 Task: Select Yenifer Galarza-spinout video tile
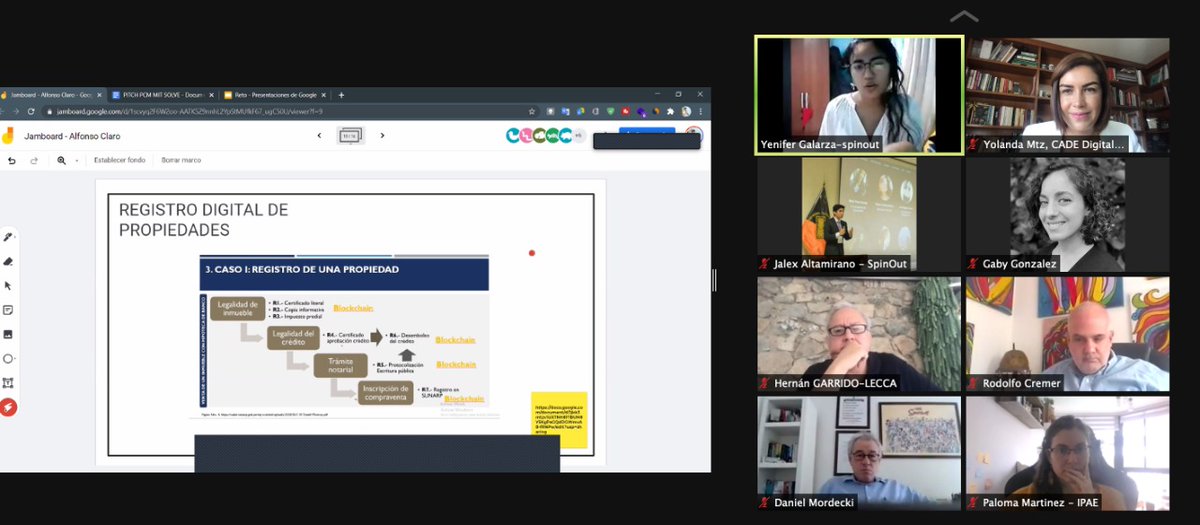click(x=859, y=96)
